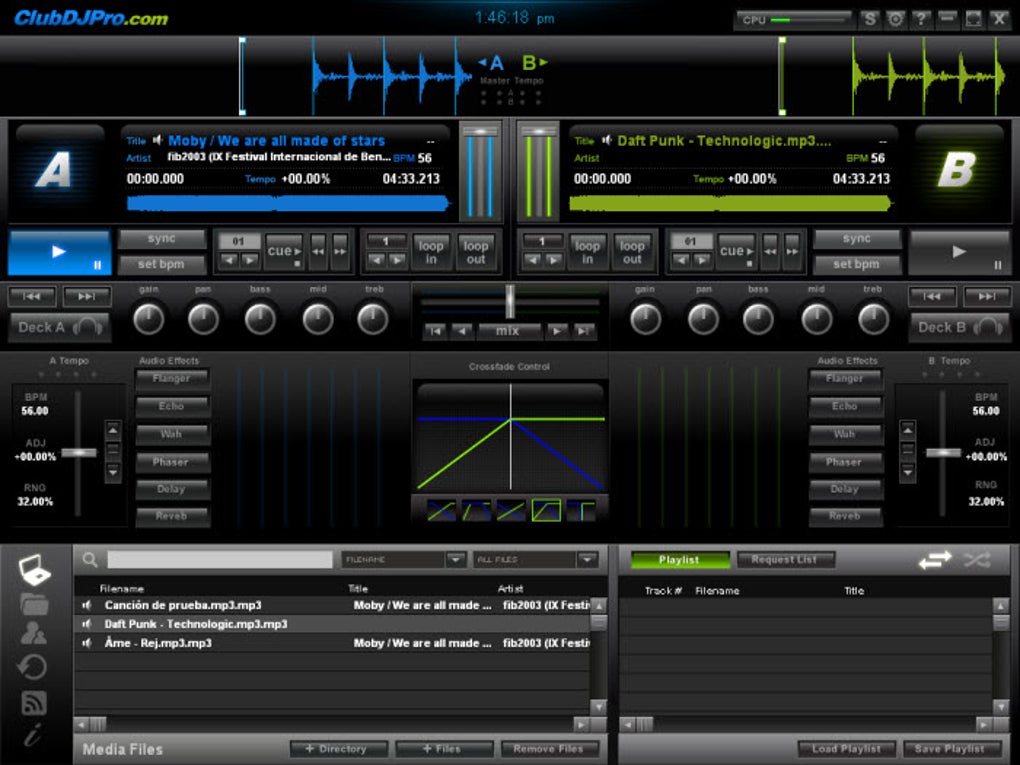Click the Load Playlist button
The height and width of the screenshot is (765, 1020).
click(x=847, y=749)
